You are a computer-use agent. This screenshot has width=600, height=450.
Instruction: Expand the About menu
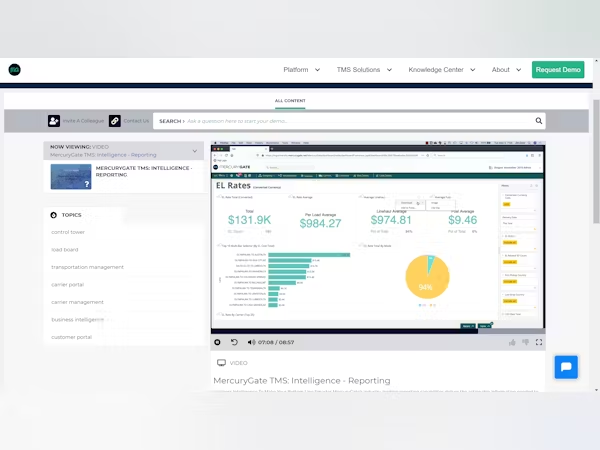(506, 70)
